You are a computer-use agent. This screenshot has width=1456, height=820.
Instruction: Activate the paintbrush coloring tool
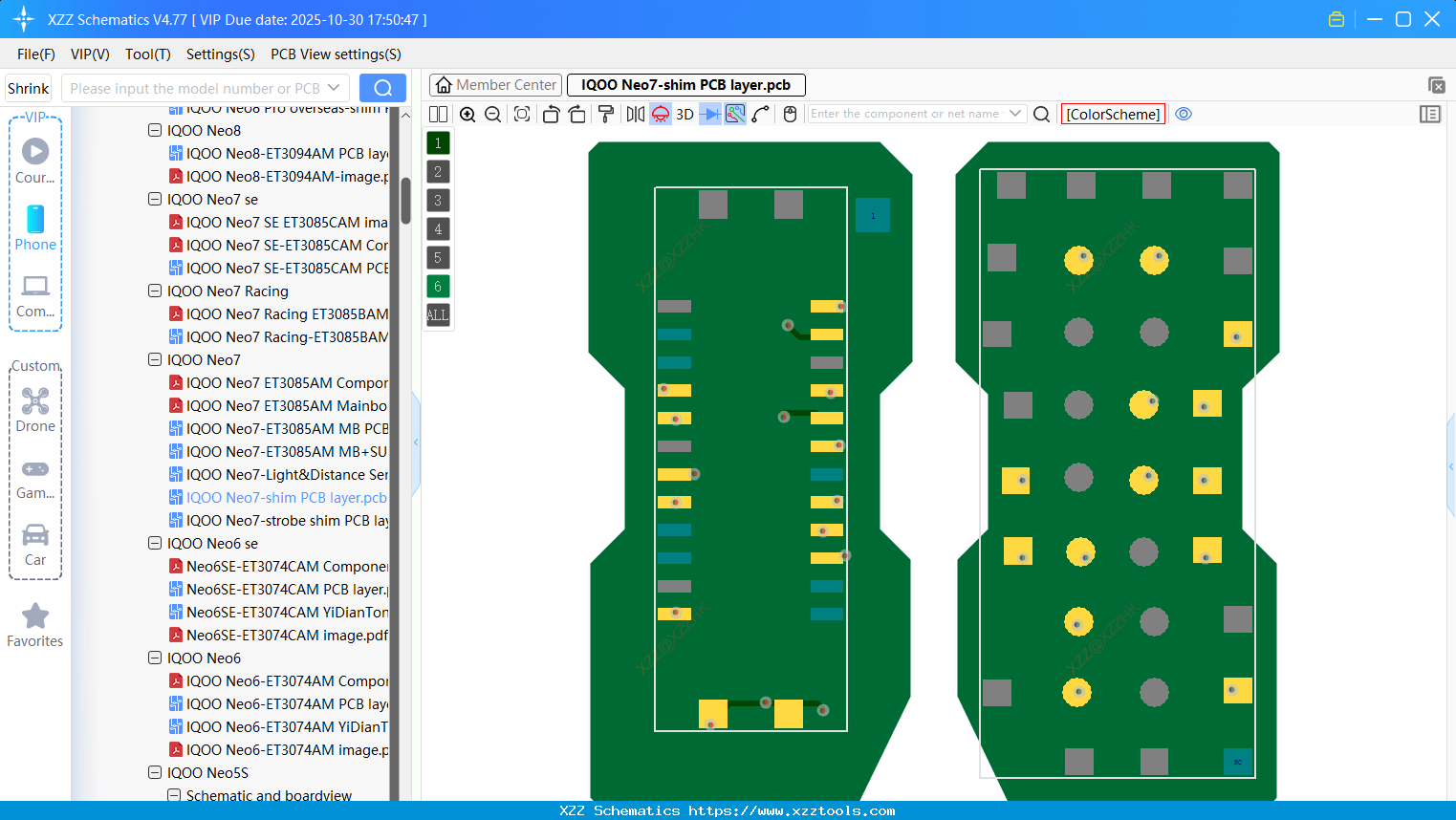(x=604, y=114)
